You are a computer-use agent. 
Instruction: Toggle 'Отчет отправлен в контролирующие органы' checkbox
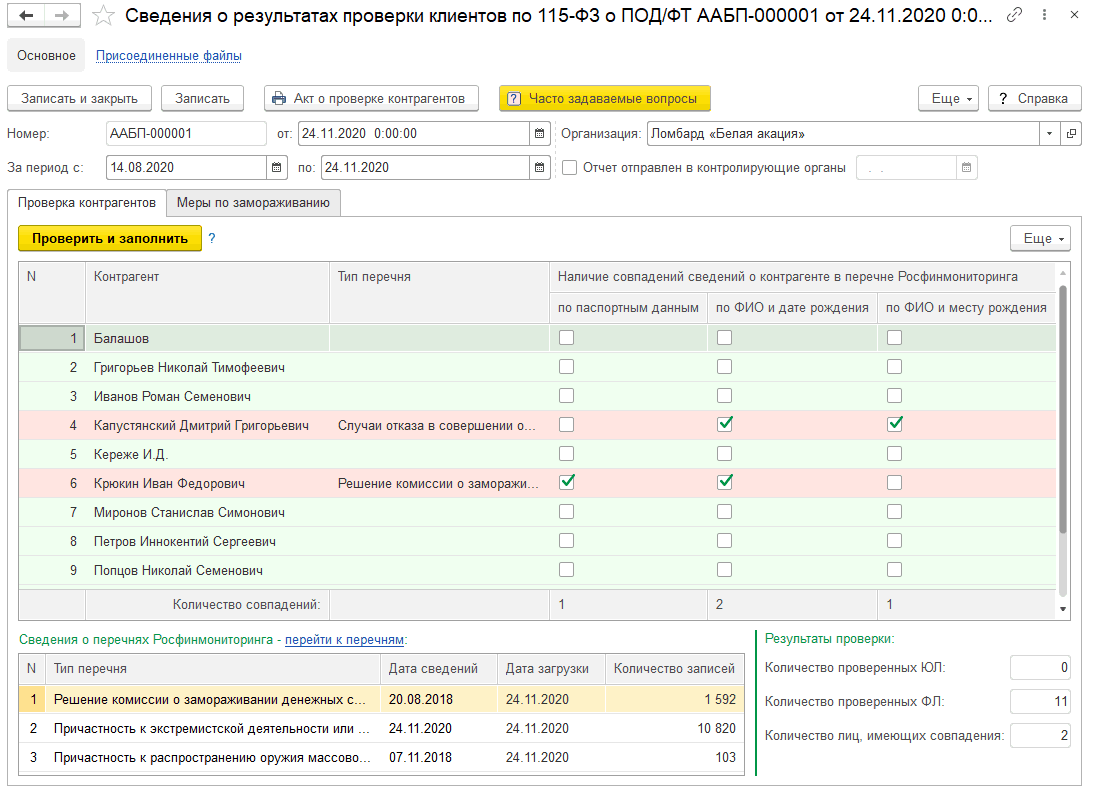570,167
